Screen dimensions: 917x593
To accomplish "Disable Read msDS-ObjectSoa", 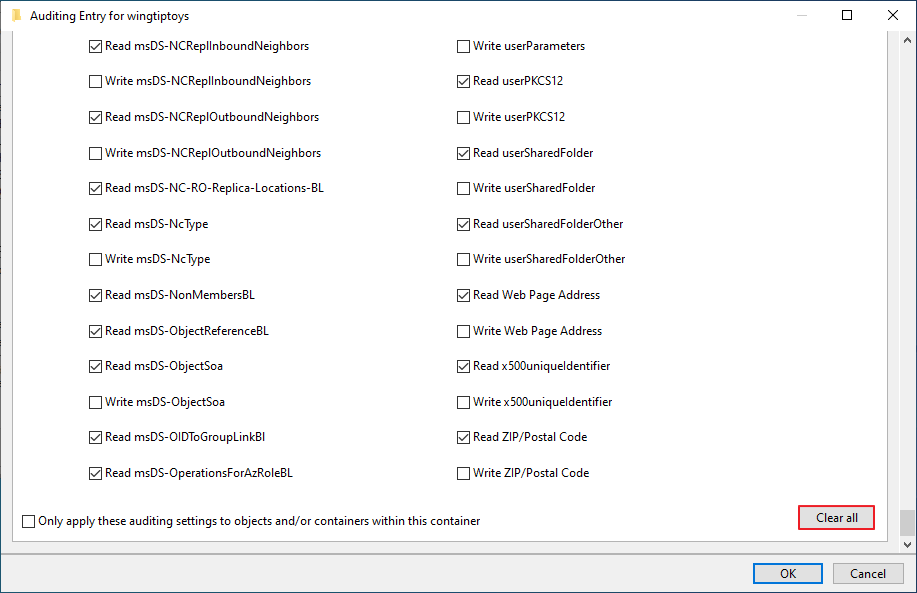I will click(x=95, y=366).
